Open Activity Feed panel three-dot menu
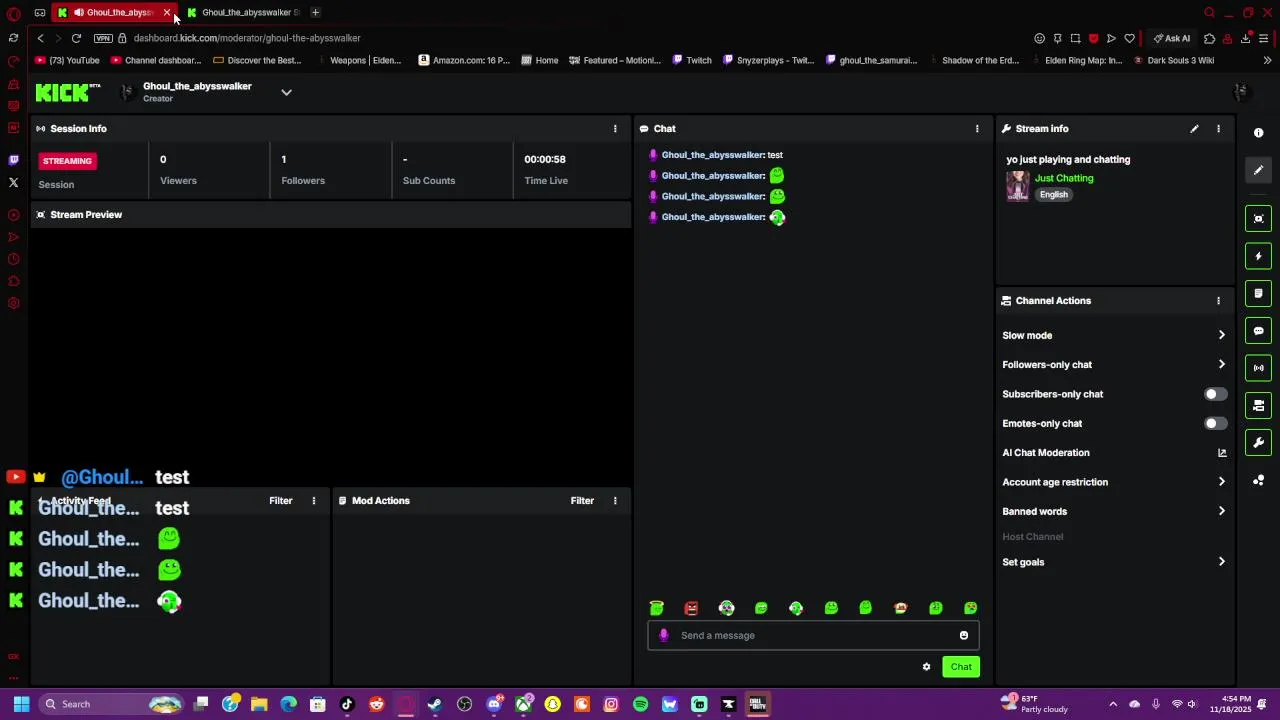The height and width of the screenshot is (720, 1280). coord(314,501)
